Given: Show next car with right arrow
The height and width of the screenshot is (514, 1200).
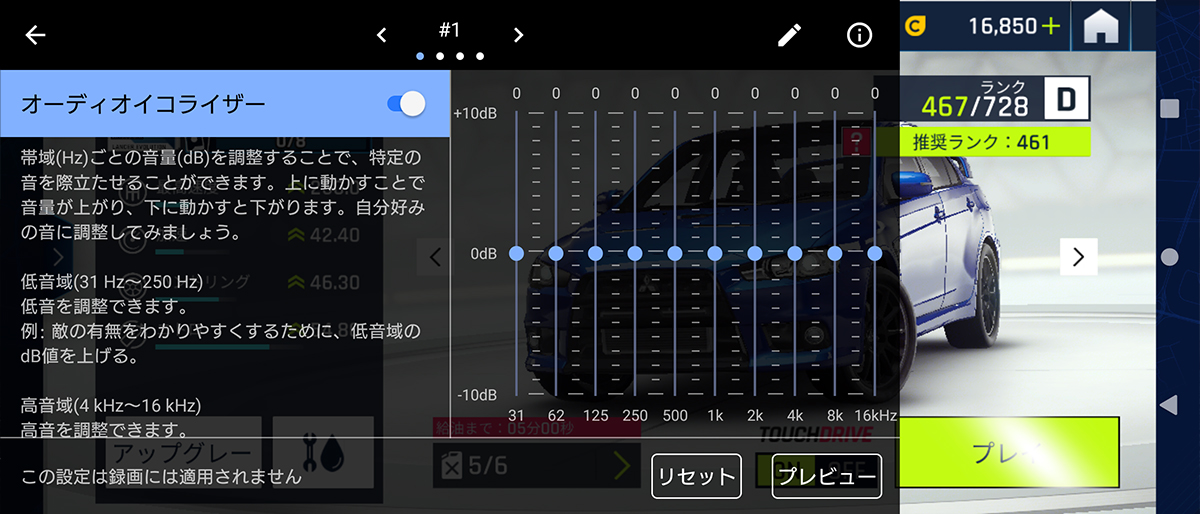Looking at the screenshot, I should [1078, 257].
